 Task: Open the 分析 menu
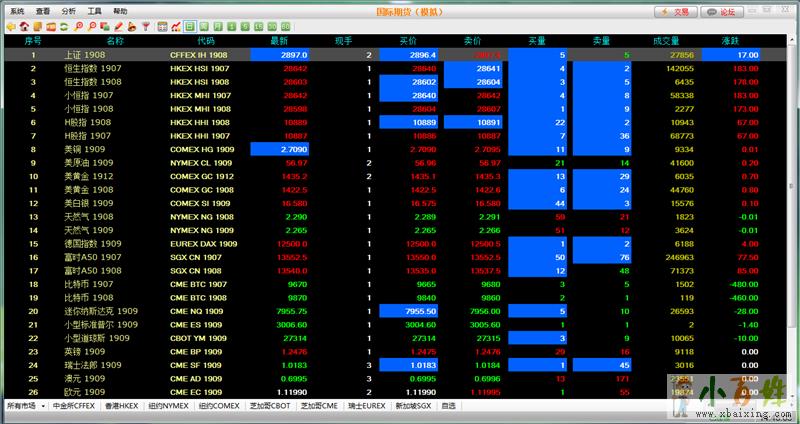68,10
